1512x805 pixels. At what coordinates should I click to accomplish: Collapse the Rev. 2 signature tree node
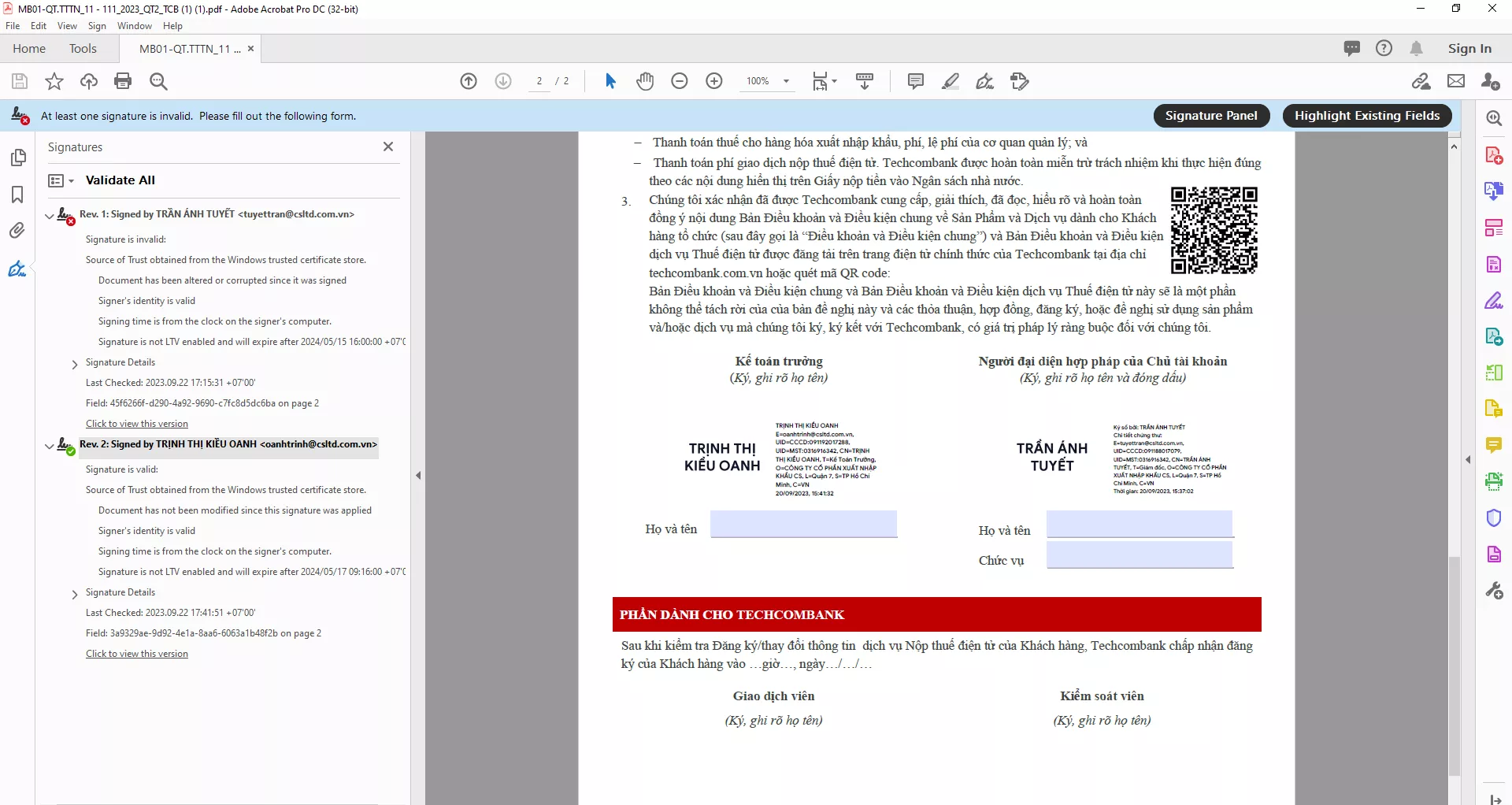coord(50,445)
